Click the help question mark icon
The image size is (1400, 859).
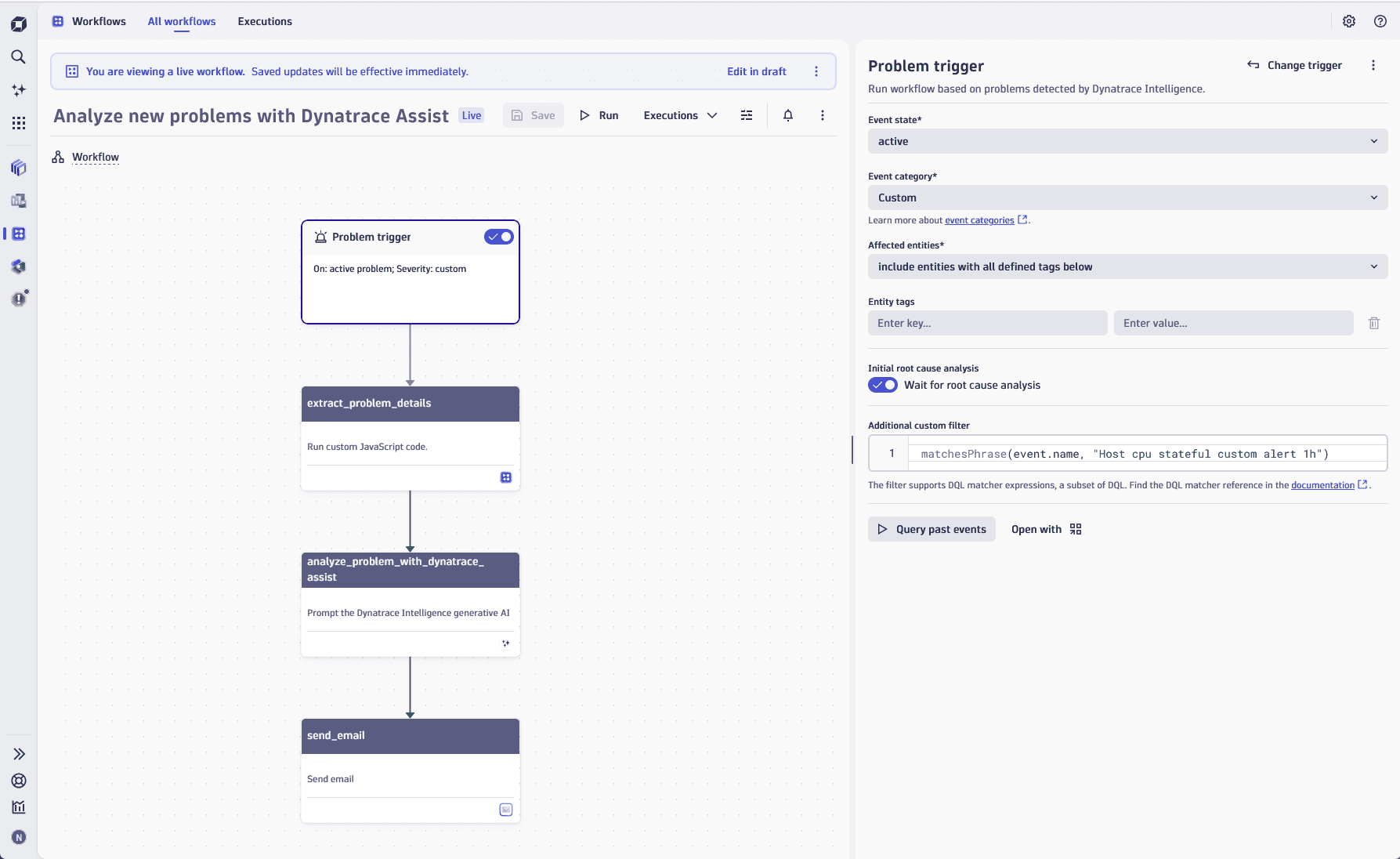1380,21
